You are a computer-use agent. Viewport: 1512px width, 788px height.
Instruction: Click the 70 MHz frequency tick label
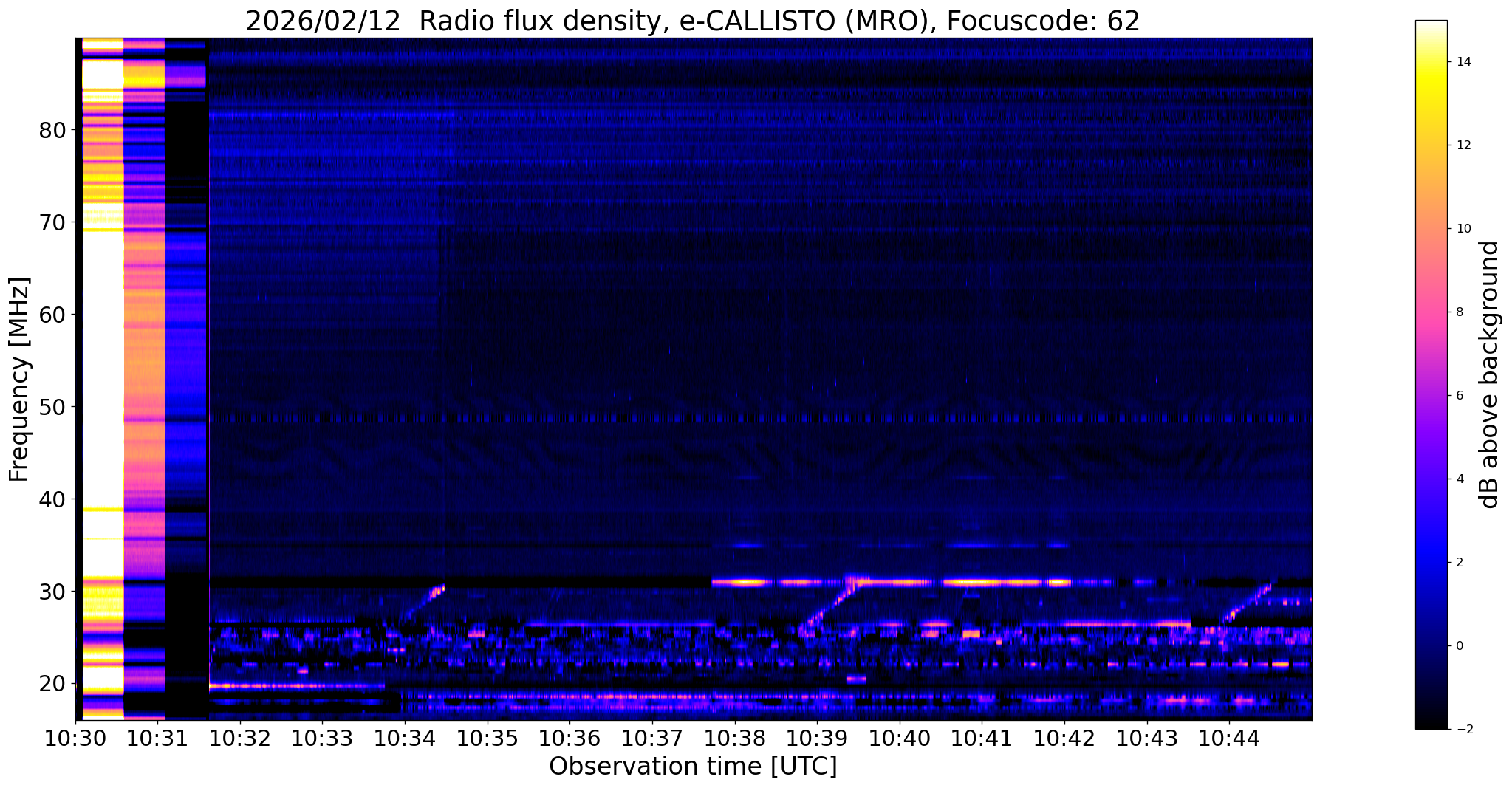click(x=52, y=222)
